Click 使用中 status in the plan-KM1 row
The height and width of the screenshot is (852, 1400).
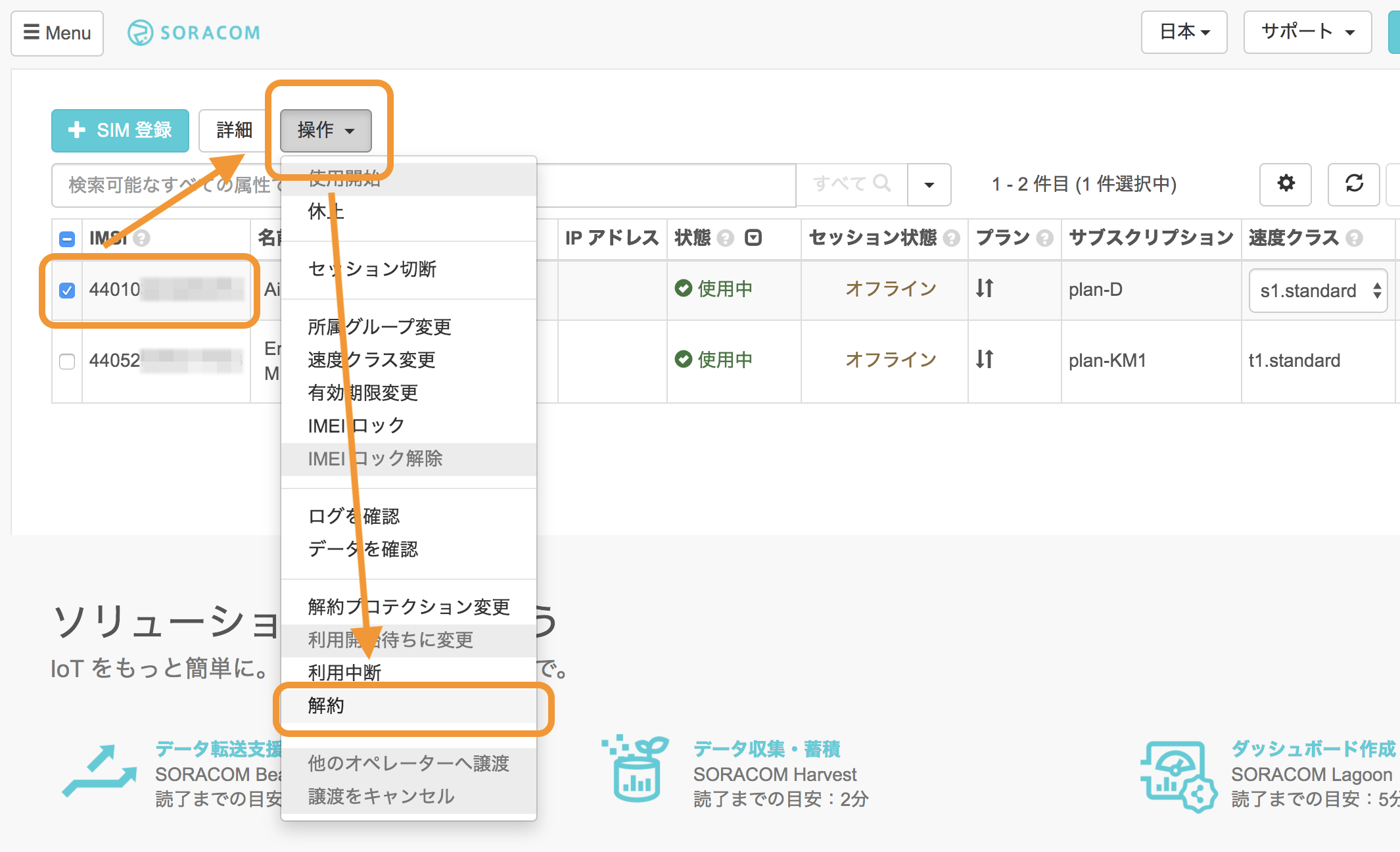coord(714,360)
